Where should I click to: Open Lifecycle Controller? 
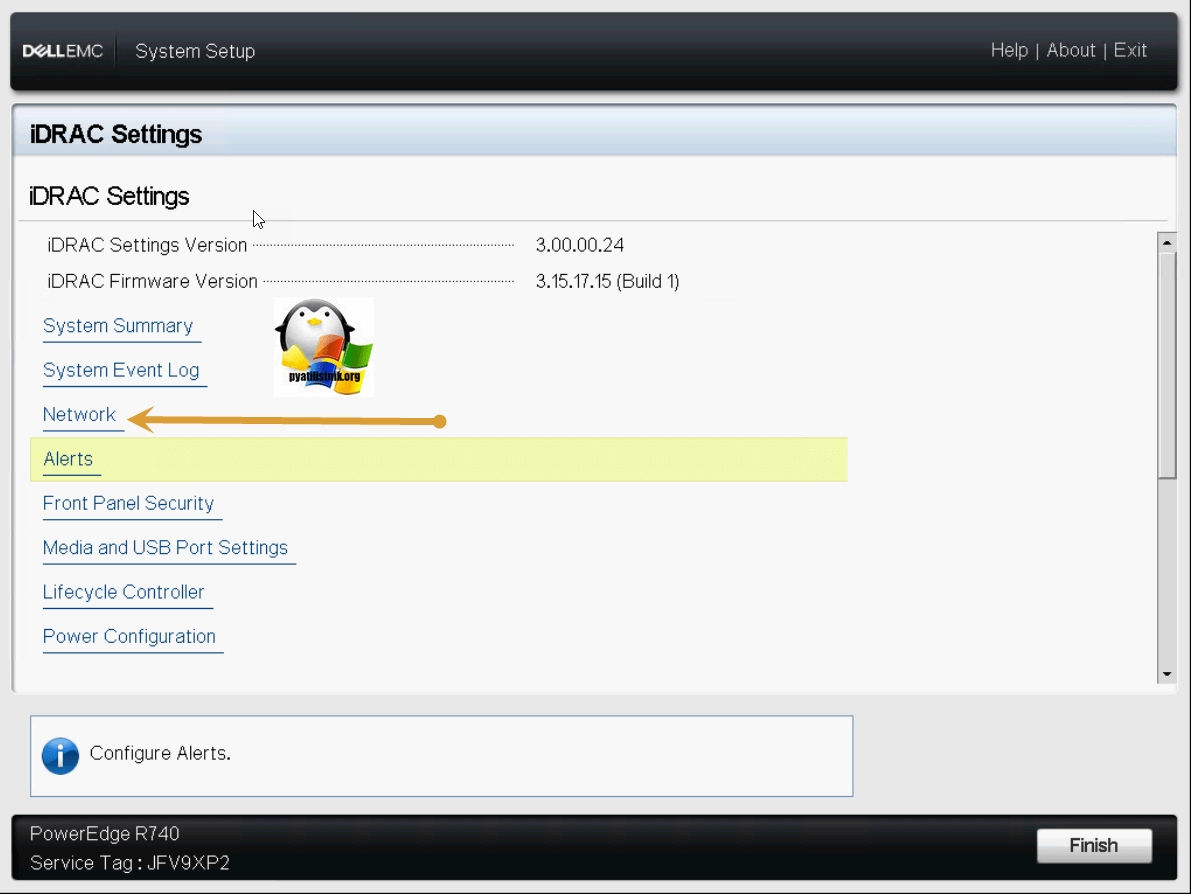tap(123, 592)
